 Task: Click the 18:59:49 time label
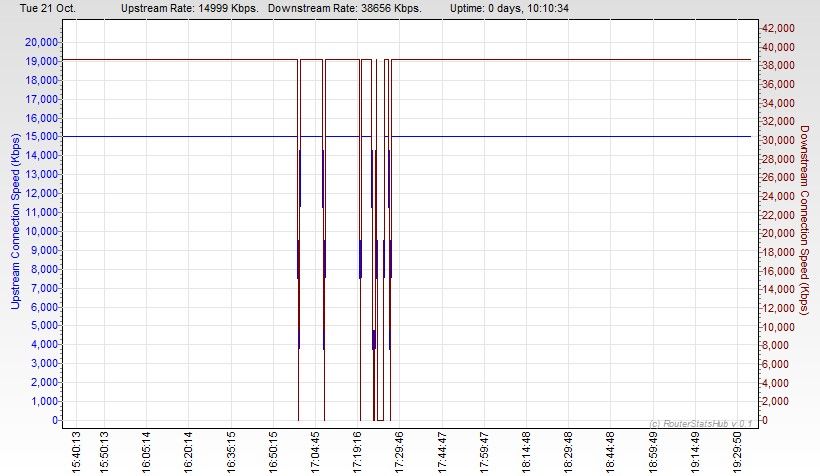coord(653,452)
